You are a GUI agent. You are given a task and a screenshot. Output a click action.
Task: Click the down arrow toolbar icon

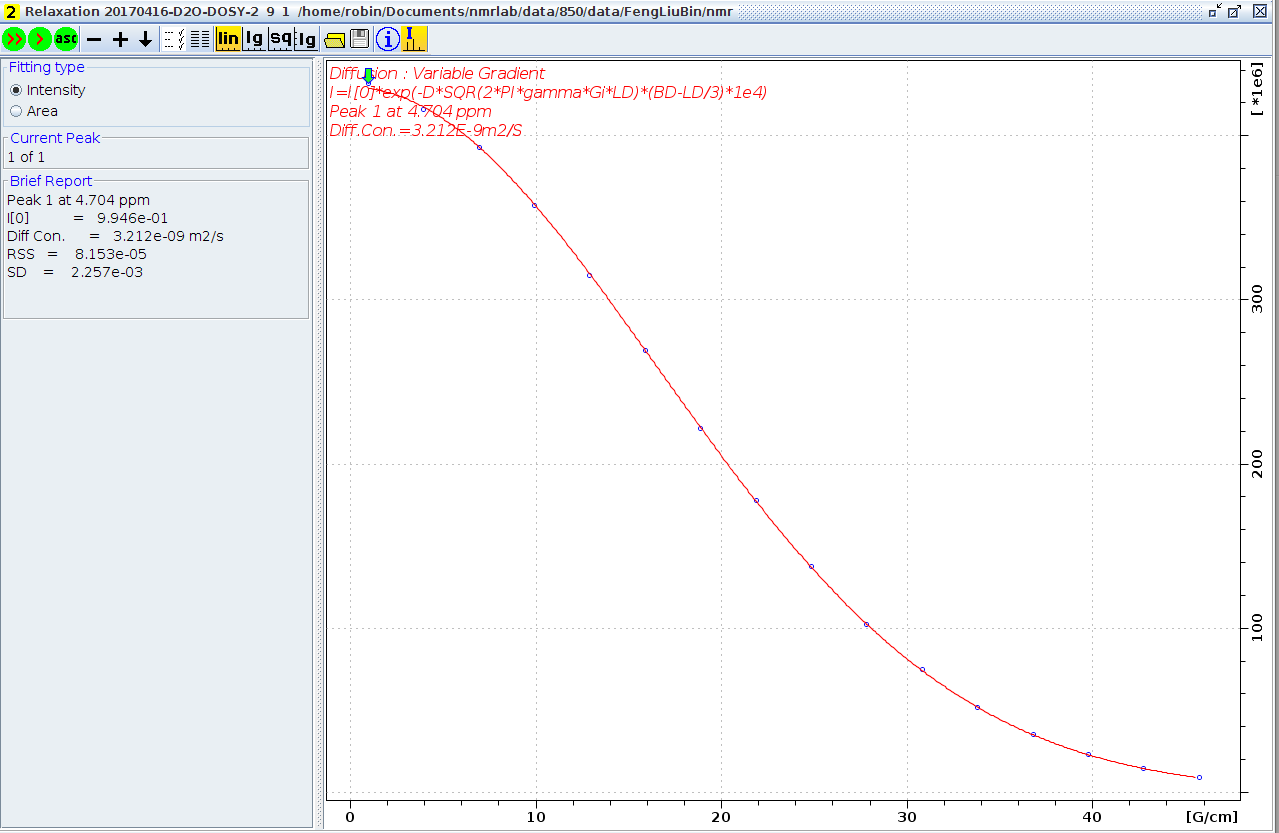pyautogui.click(x=145, y=39)
